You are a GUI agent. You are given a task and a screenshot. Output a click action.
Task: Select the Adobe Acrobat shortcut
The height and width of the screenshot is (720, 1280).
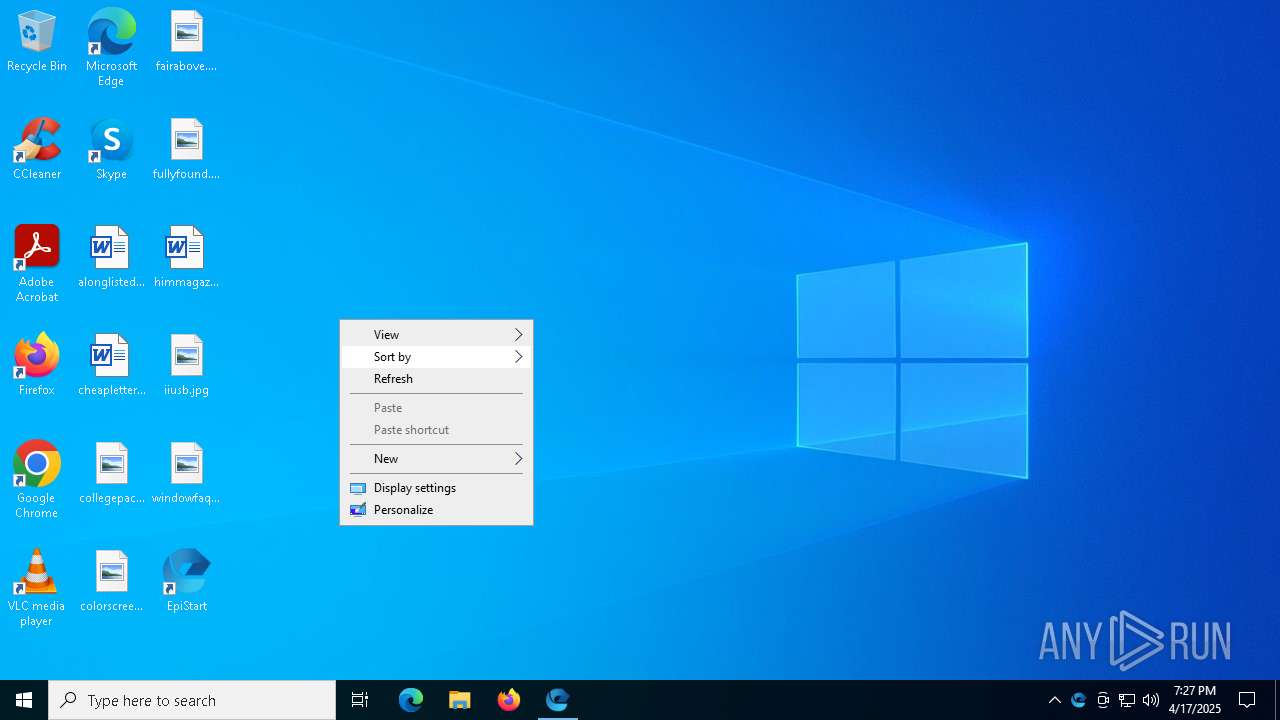(x=37, y=265)
